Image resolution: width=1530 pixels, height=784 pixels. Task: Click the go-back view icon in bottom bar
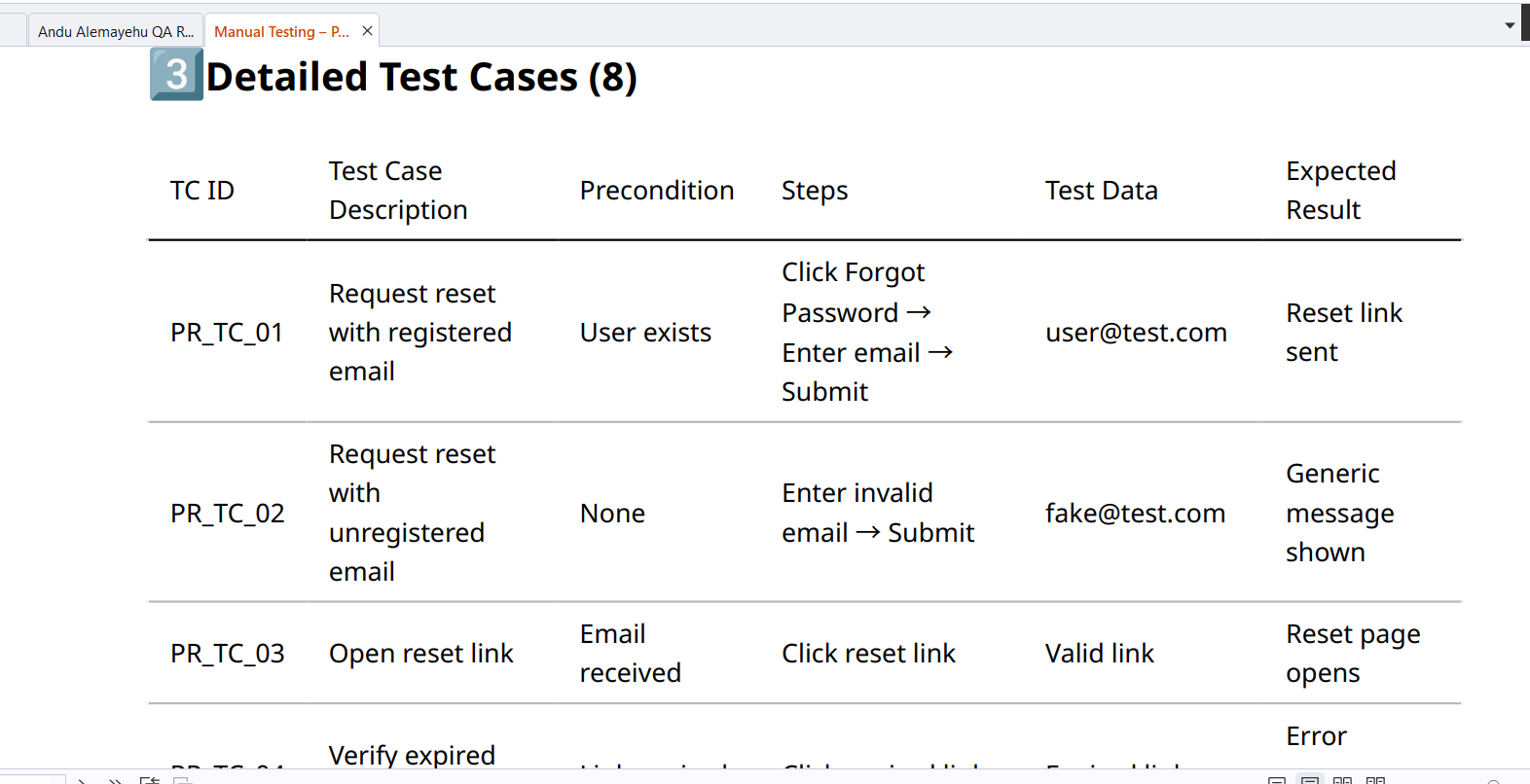pos(149,779)
